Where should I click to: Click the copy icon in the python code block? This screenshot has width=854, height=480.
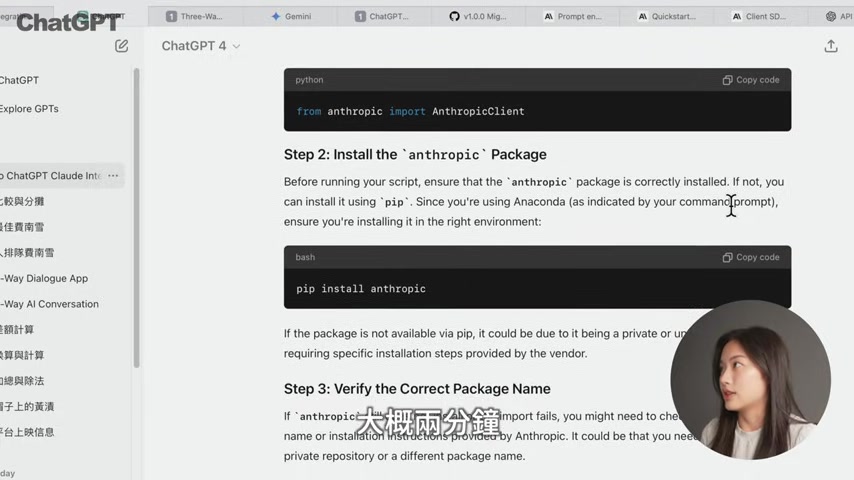pos(727,80)
